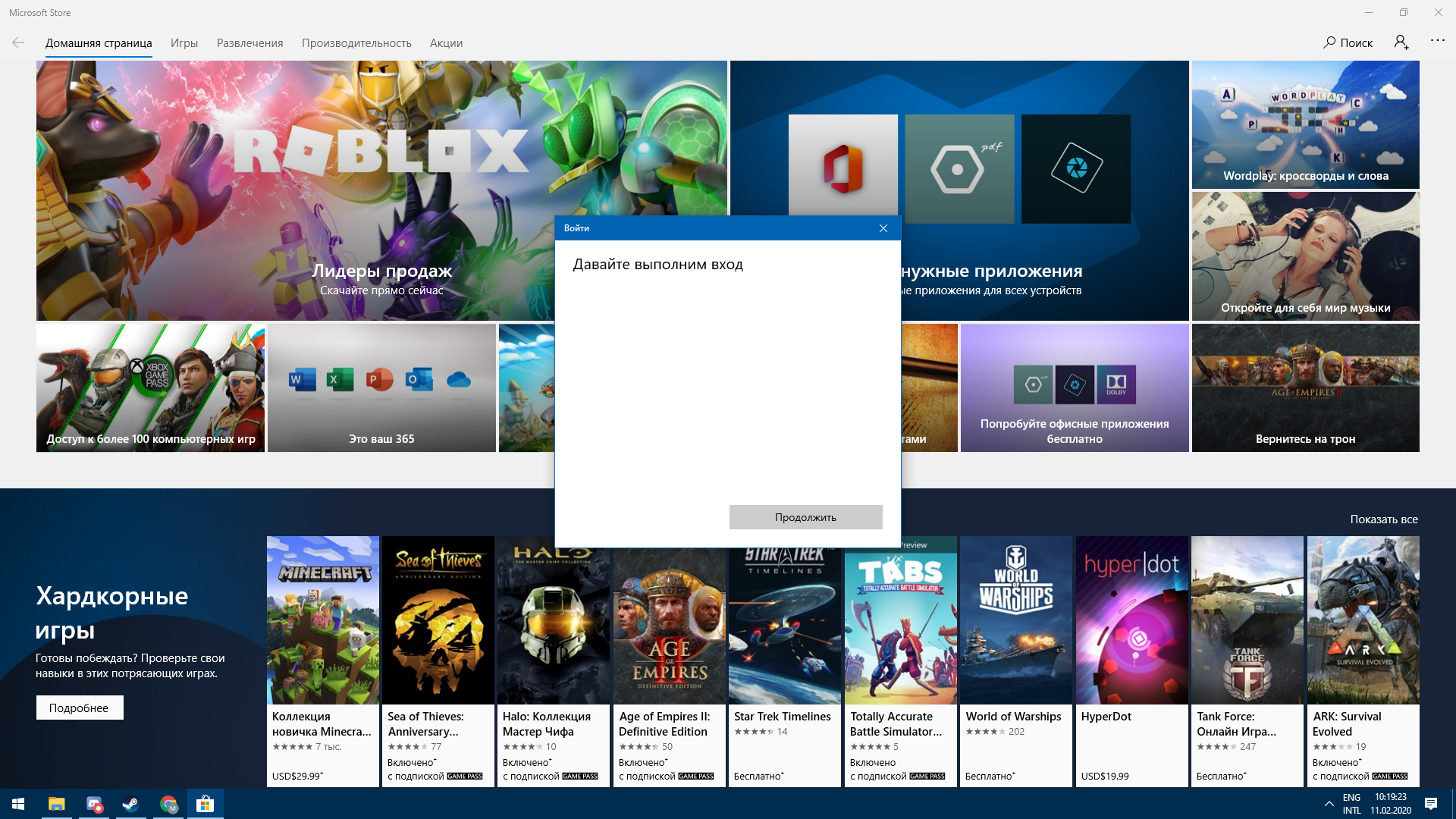
Task: Click the Хардкорные игры heading
Action: click(x=112, y=613)
